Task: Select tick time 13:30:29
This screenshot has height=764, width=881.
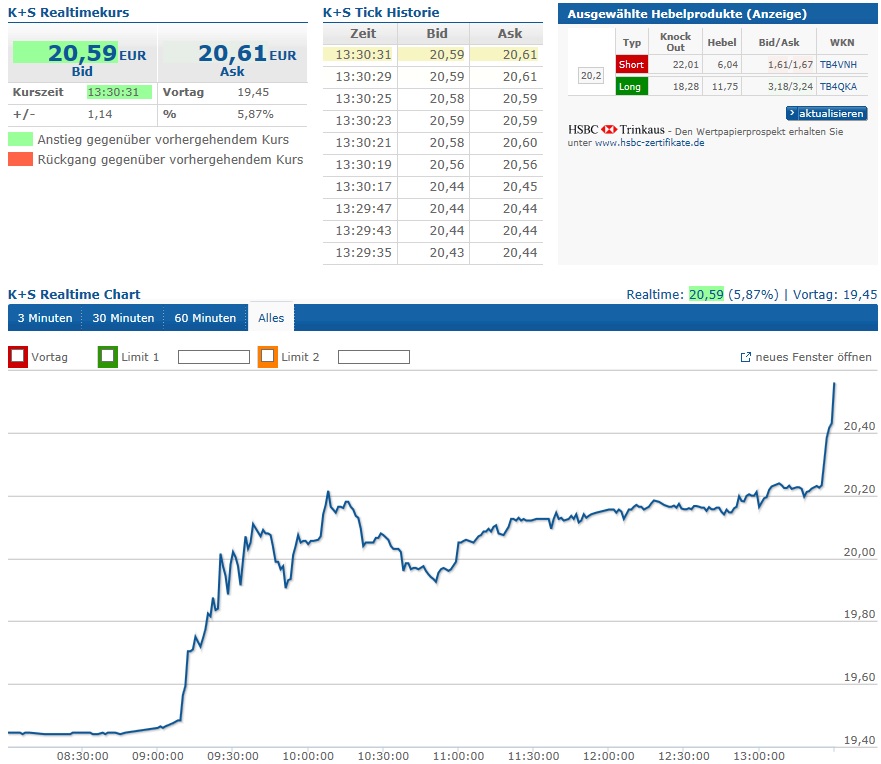Action: coord(363,77)
